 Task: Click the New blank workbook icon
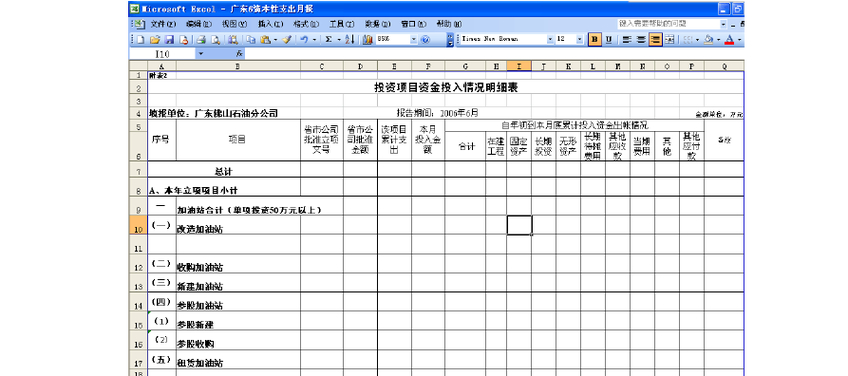pos(141,39)
